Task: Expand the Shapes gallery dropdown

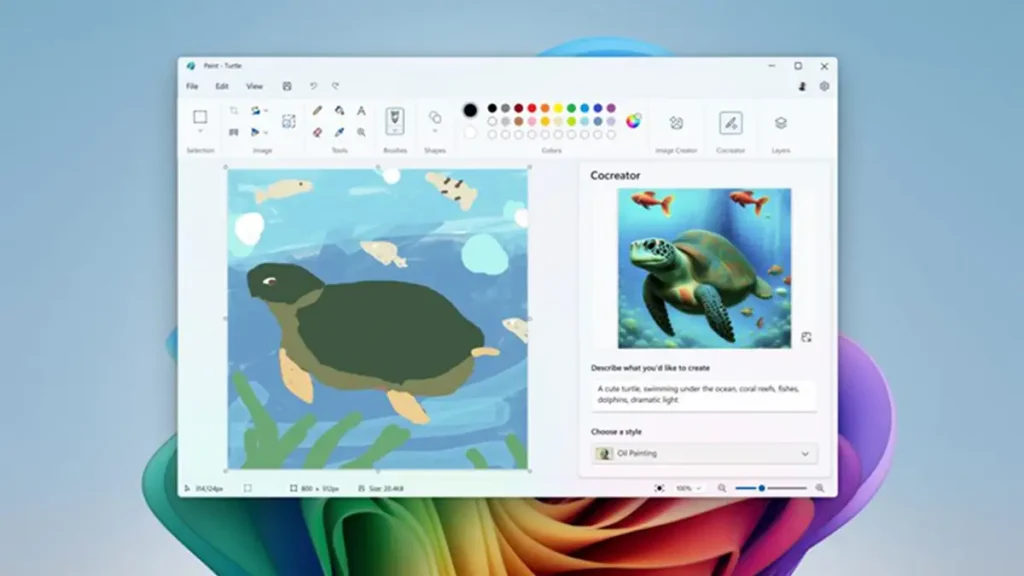Action: [435, 132]
